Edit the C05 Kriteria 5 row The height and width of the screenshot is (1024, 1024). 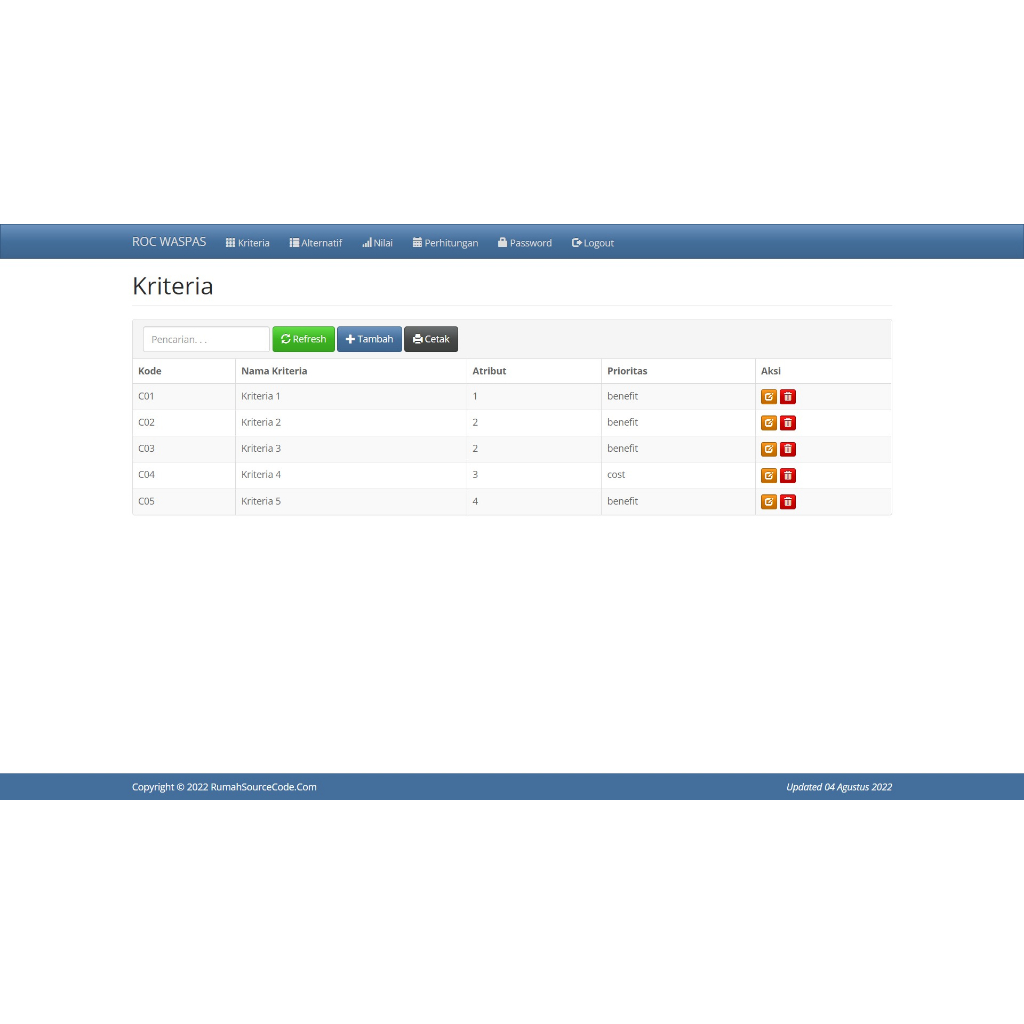coord(769,502)
